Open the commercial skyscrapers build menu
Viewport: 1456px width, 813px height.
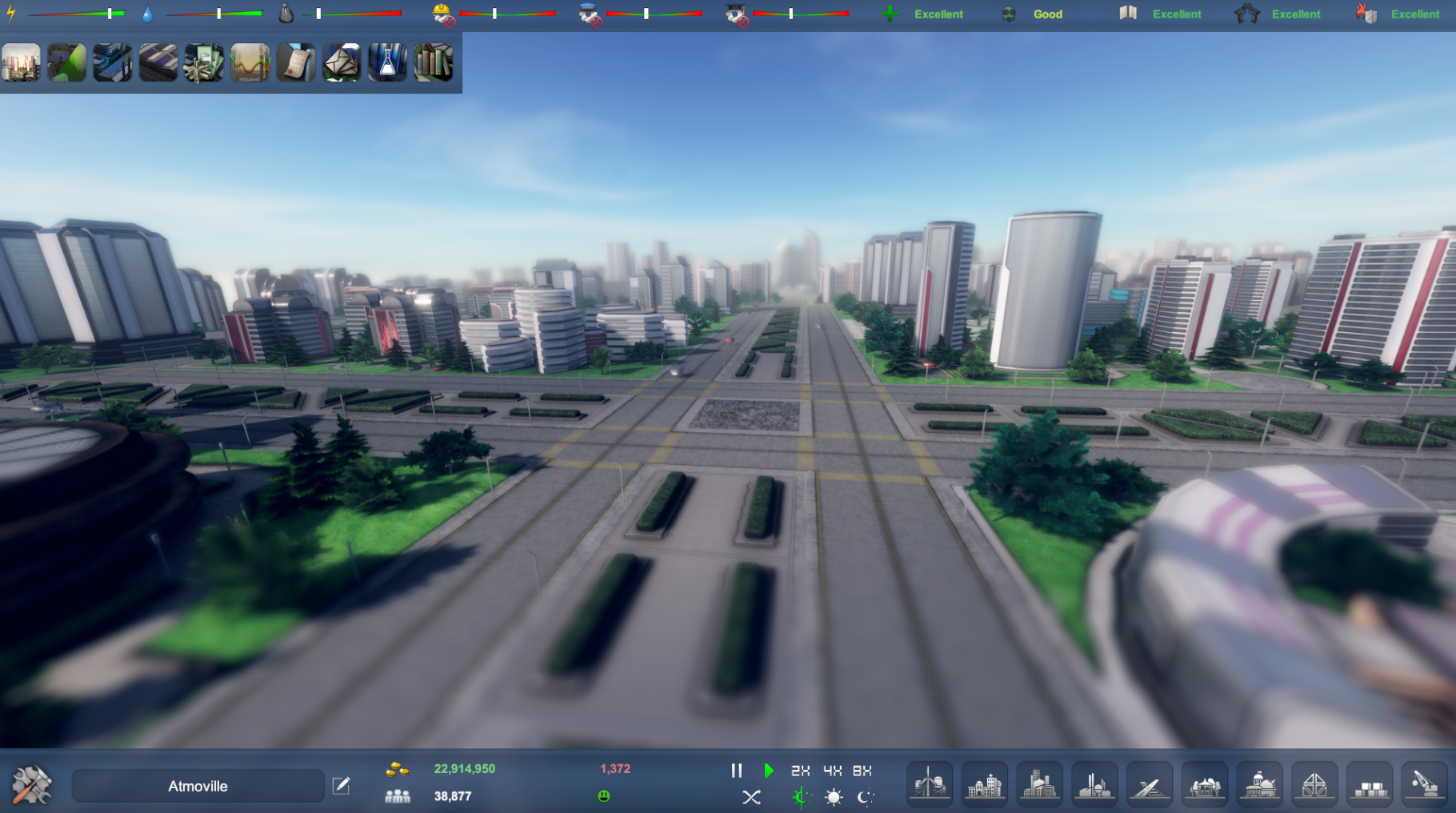[1040, 784]
